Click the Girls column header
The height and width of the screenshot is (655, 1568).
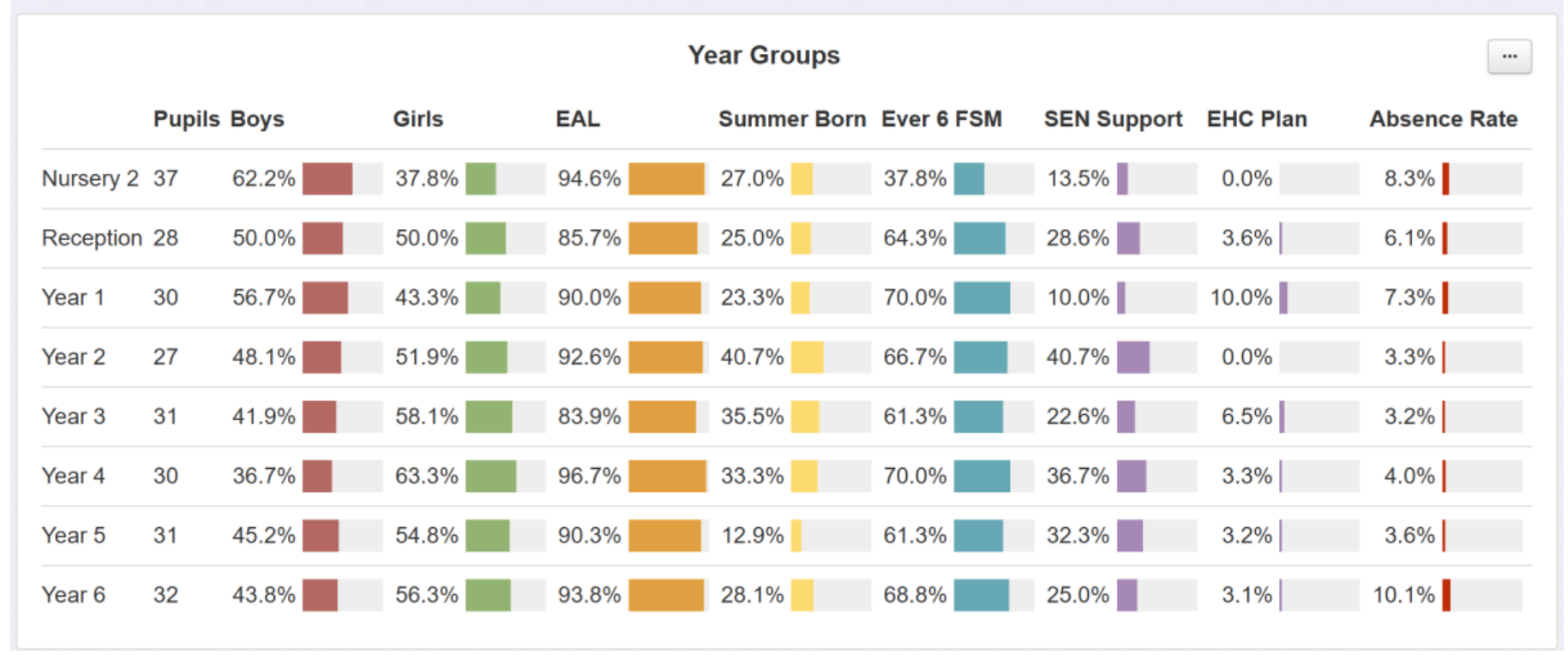[418, 119]
